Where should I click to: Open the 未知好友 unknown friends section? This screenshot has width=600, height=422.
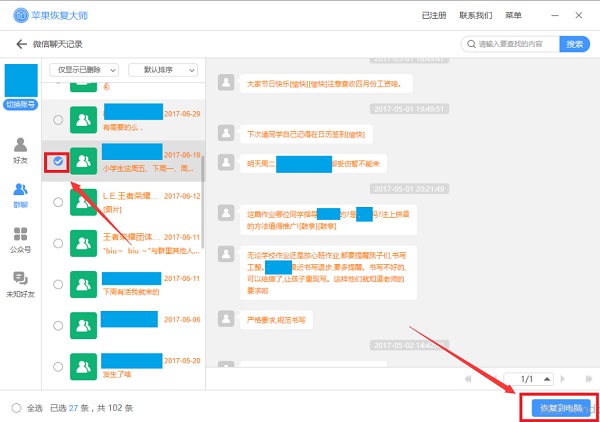click(20, 284)
